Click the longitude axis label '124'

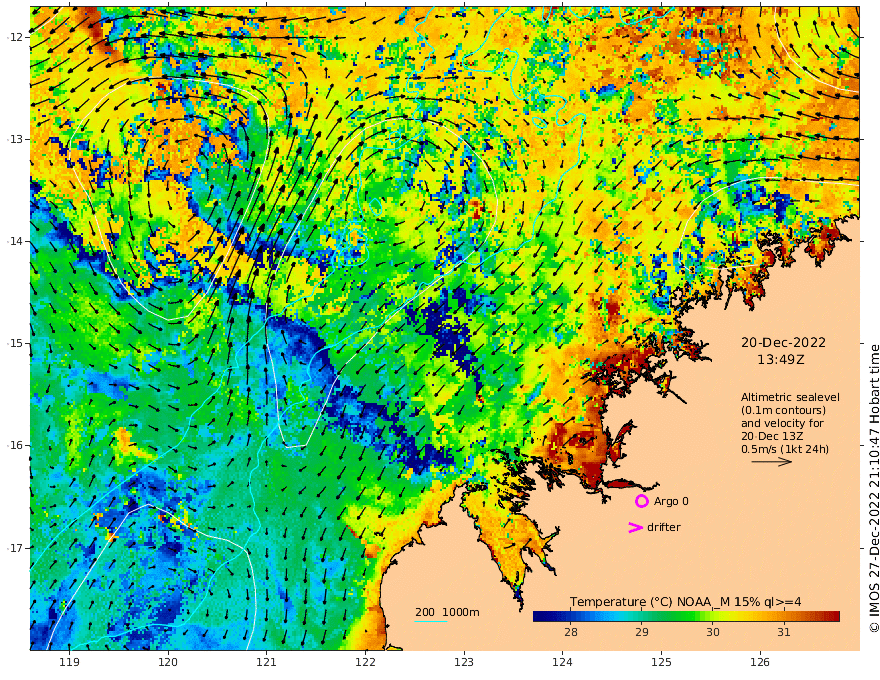pyautogui.click(x=563, y=663)
